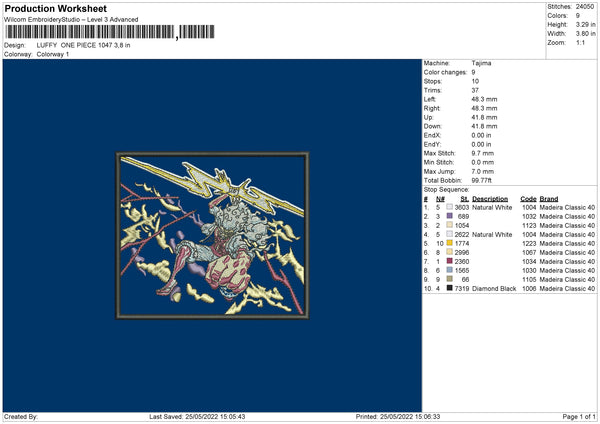Click the Brand column header

click(549, 199)
